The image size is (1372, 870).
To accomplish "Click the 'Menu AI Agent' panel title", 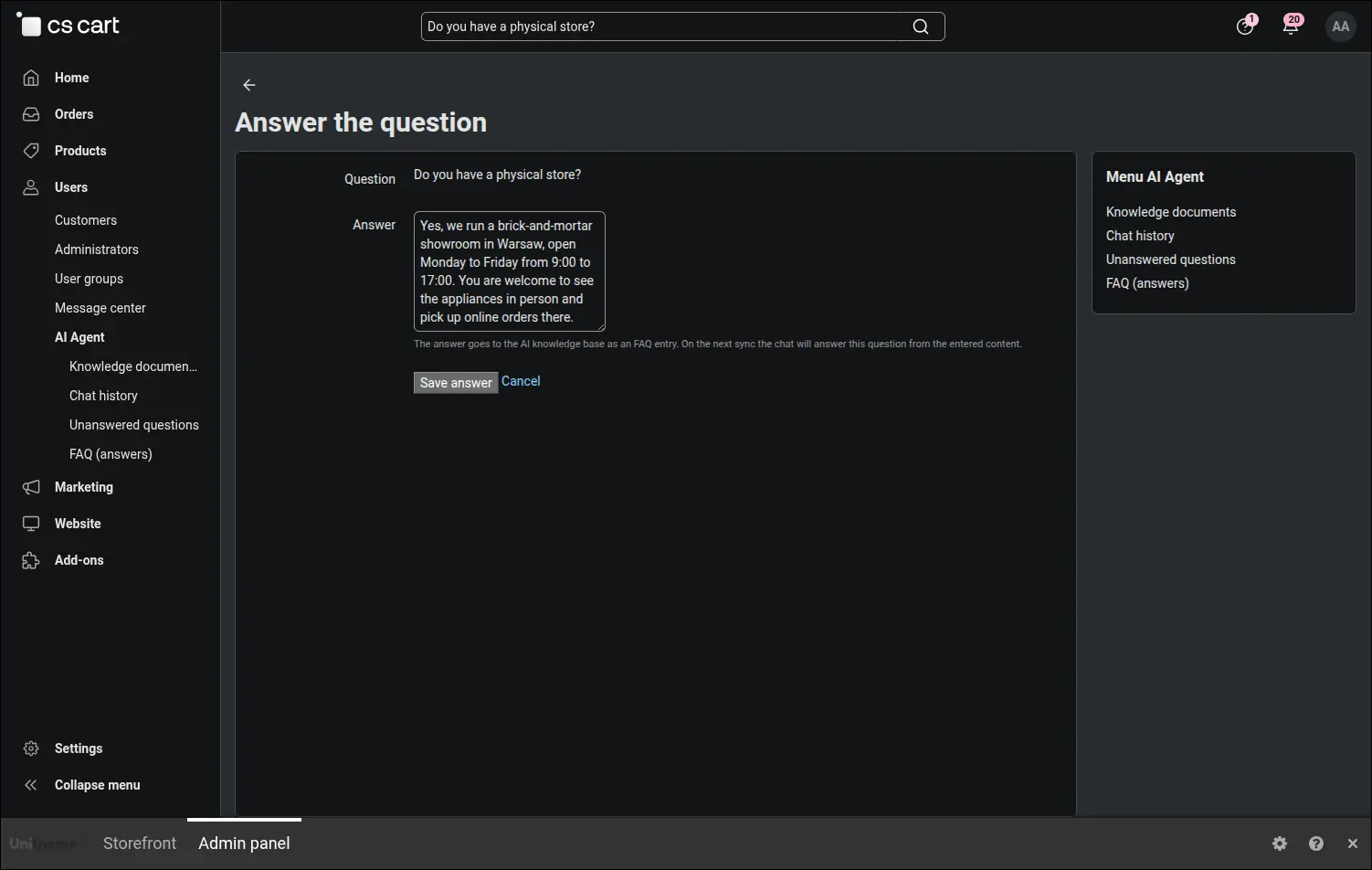I will click(1155, 176).
